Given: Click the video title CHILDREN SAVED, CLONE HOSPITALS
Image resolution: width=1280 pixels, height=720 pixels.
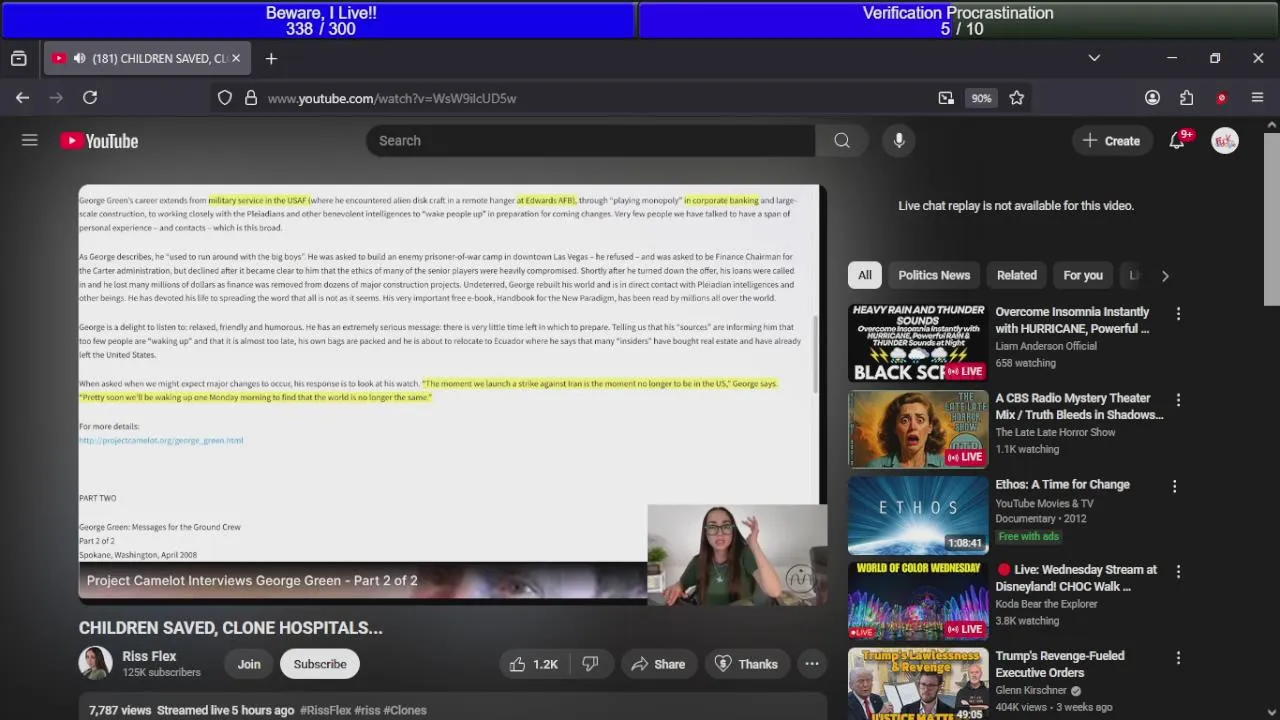Looking at the screenshot, I should [x=231, y=628].
